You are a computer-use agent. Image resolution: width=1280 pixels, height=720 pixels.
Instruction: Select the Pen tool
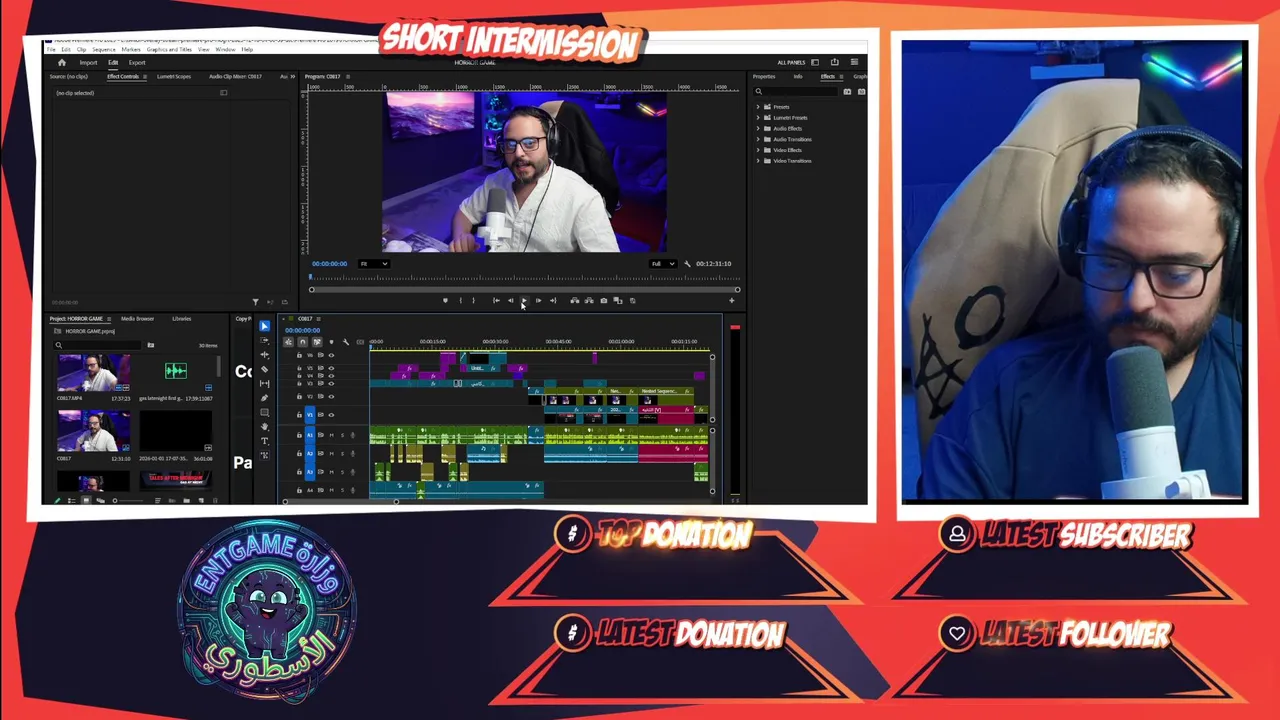[264, 398]
